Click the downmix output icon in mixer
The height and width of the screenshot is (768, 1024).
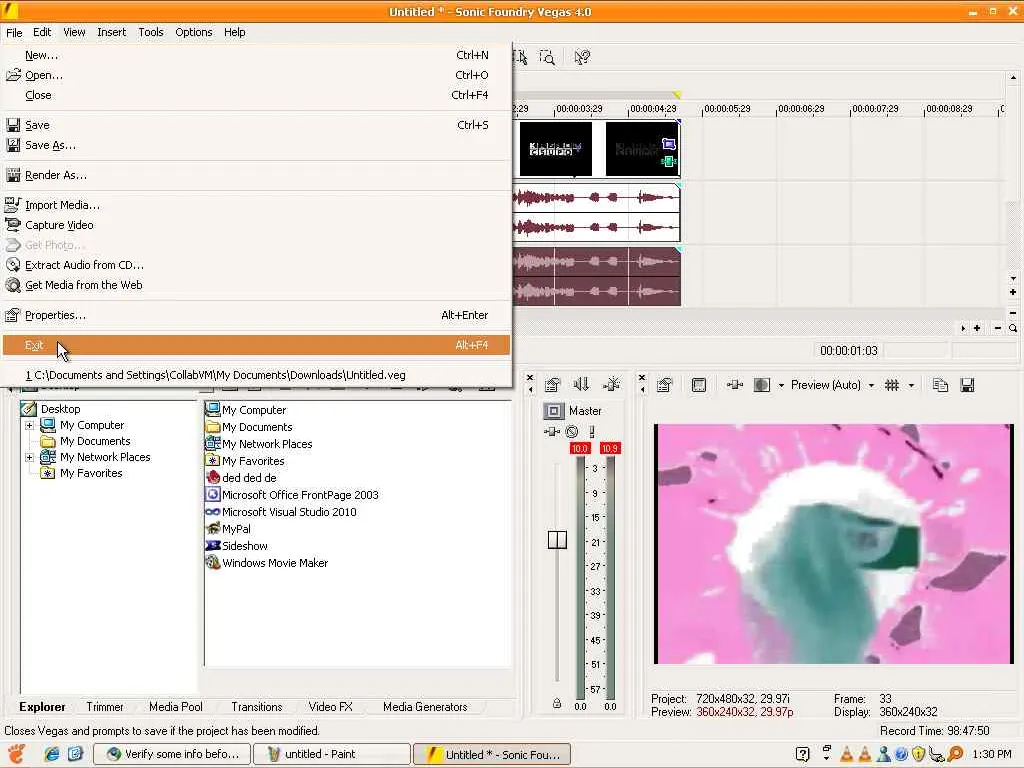581,385
